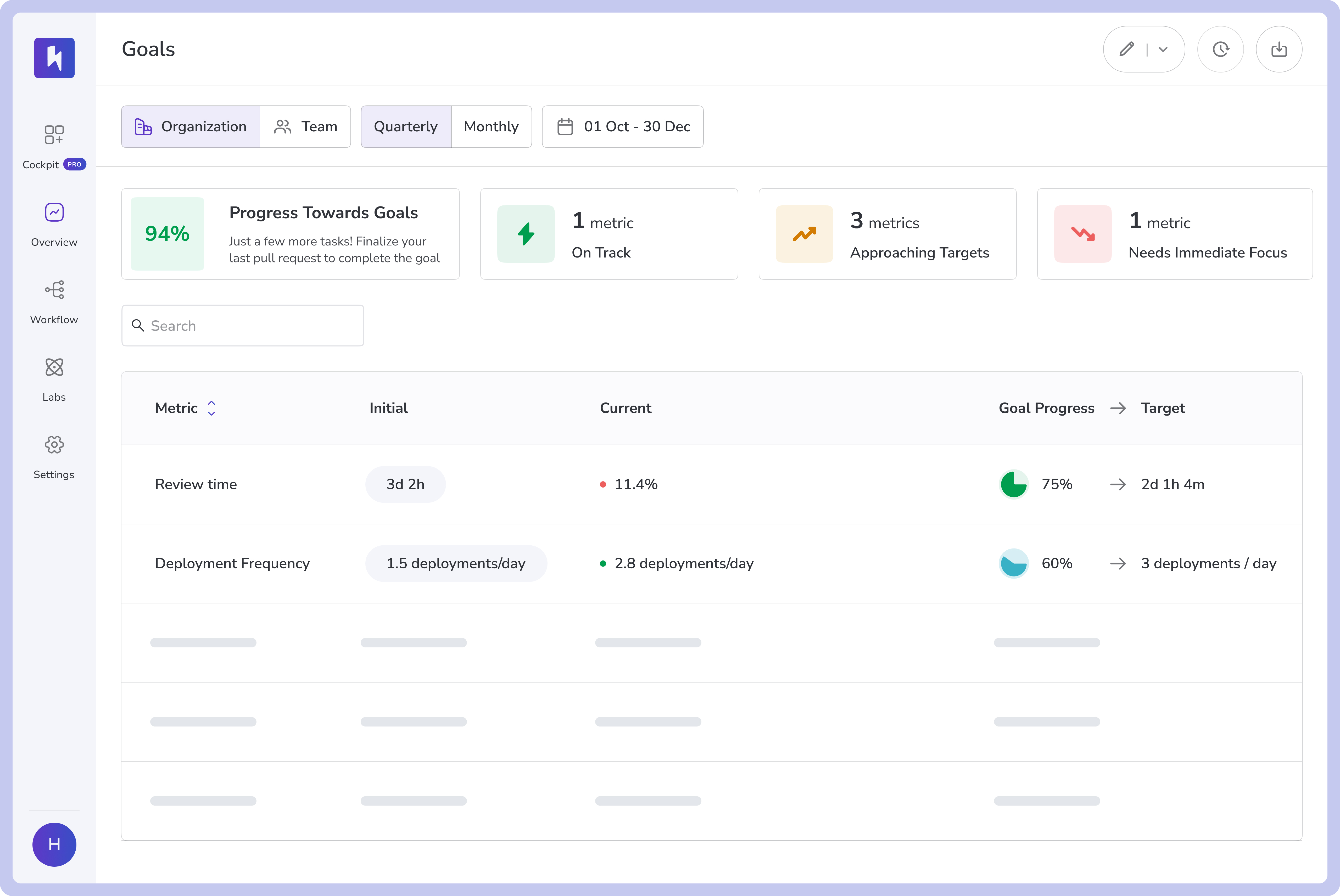Viewport: 1340px width, 896px height.
Task: Sort table by Metric column arrows
Action: coord(211,408)
